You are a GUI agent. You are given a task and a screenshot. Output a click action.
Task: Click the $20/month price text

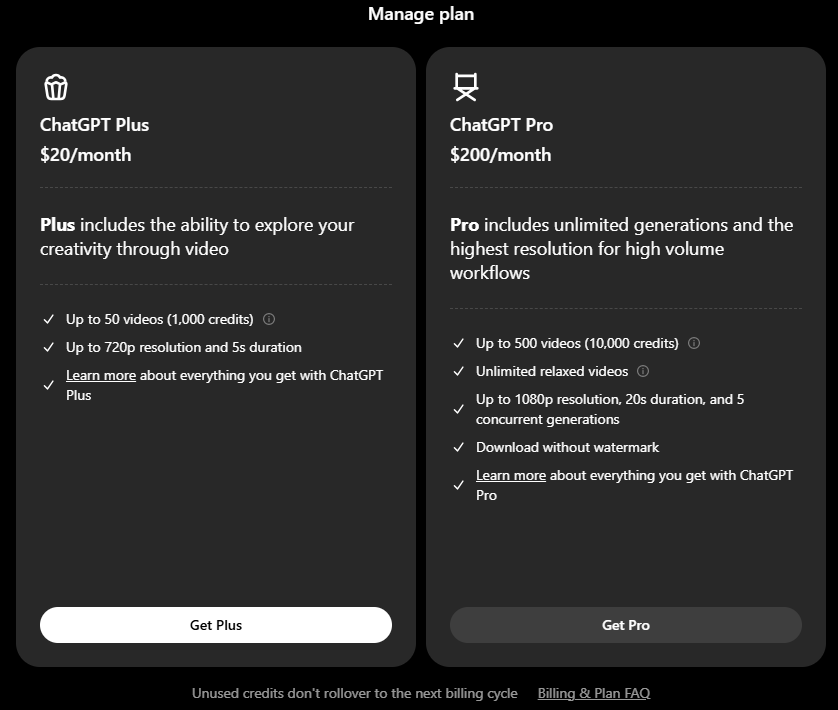[x=86, y=155]
